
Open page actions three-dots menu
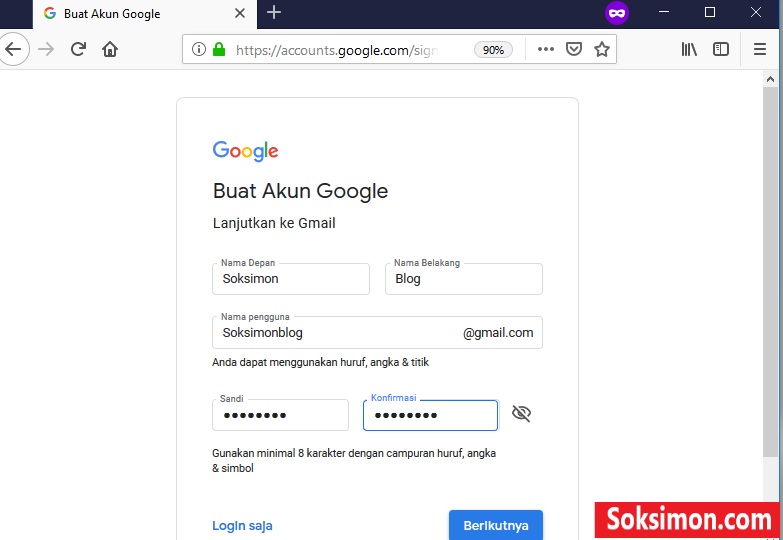coord(546,49)
